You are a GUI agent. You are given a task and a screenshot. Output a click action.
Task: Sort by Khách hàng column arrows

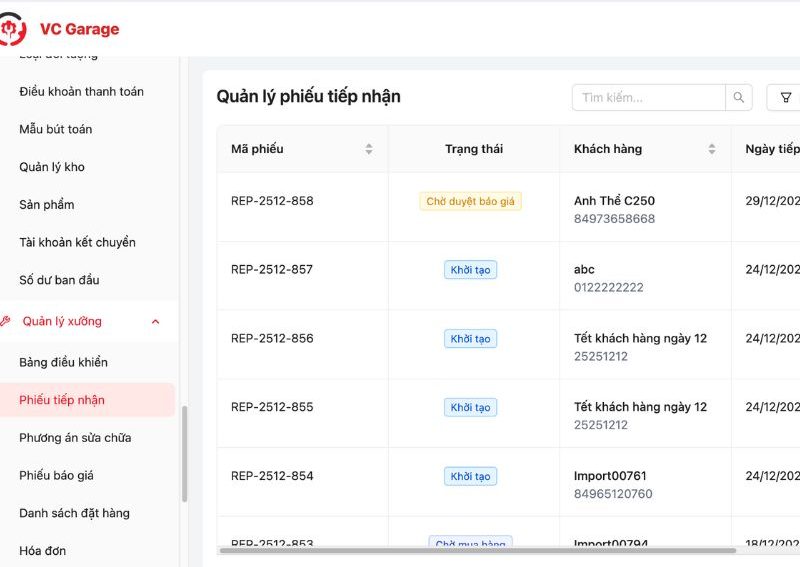(711, 149)
